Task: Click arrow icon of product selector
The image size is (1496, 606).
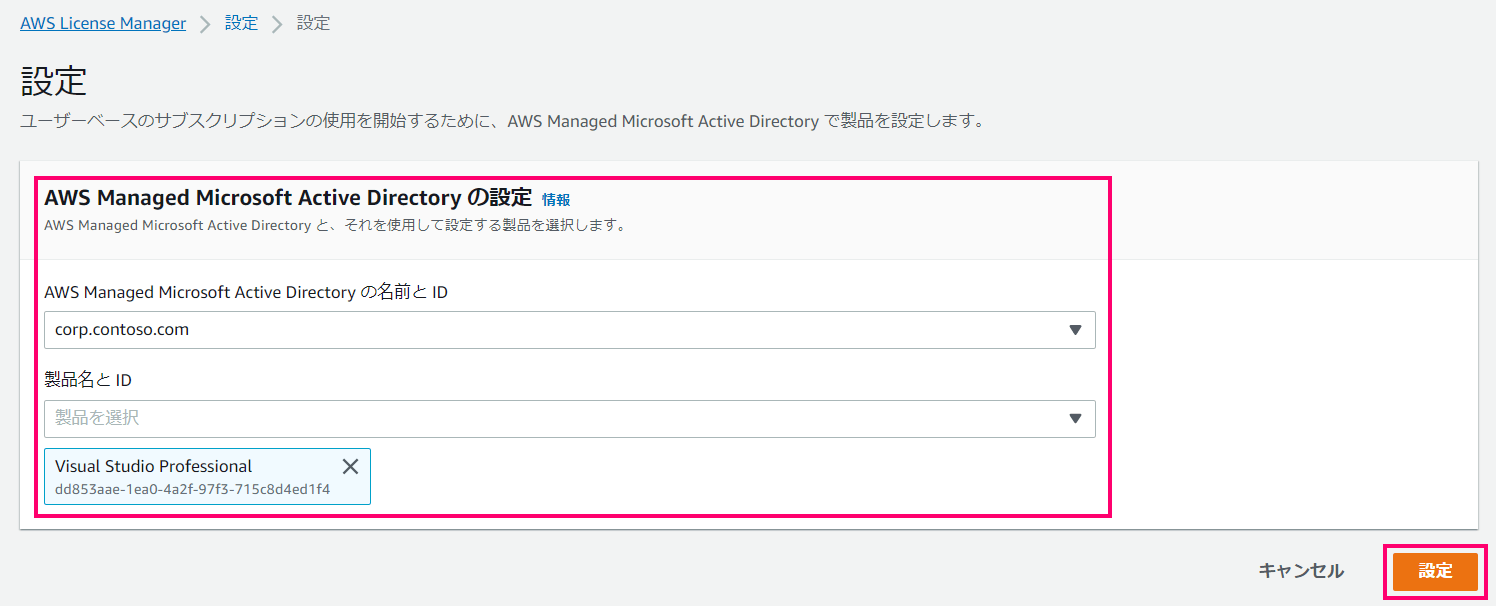Action: (1076, 419)
